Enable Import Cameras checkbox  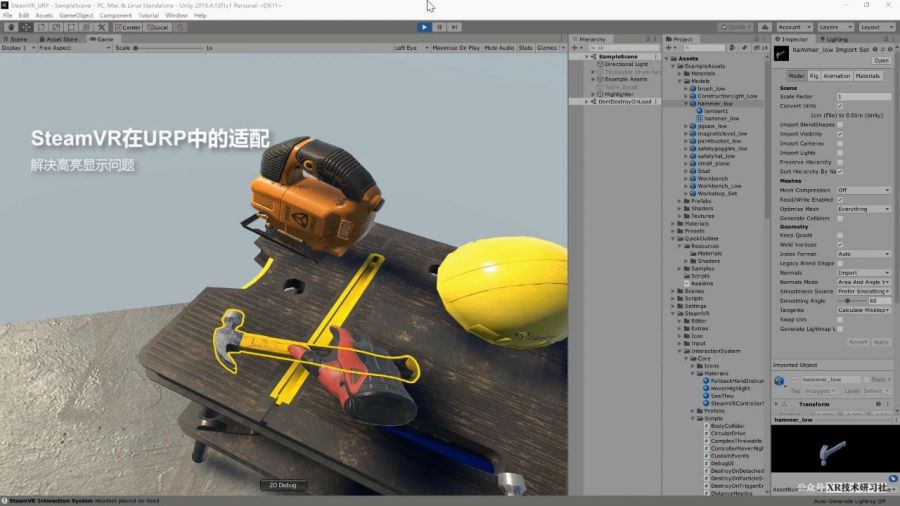coord(840,143)
